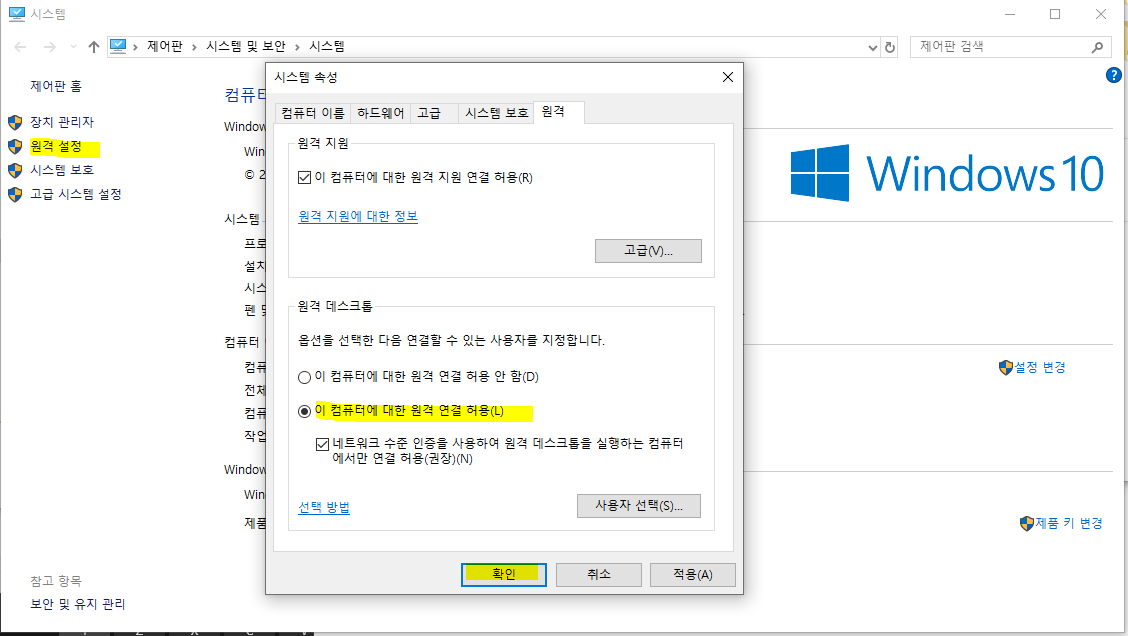
Task: Minimize the 시스템 window
Action: (x=1010, y=14)
